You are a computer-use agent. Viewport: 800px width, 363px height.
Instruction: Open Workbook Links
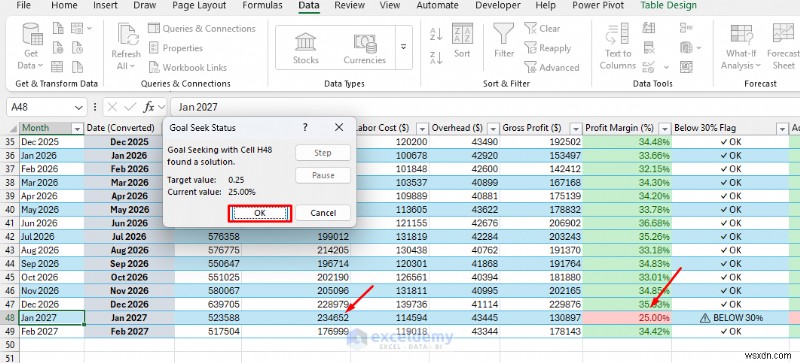point(187,67)
